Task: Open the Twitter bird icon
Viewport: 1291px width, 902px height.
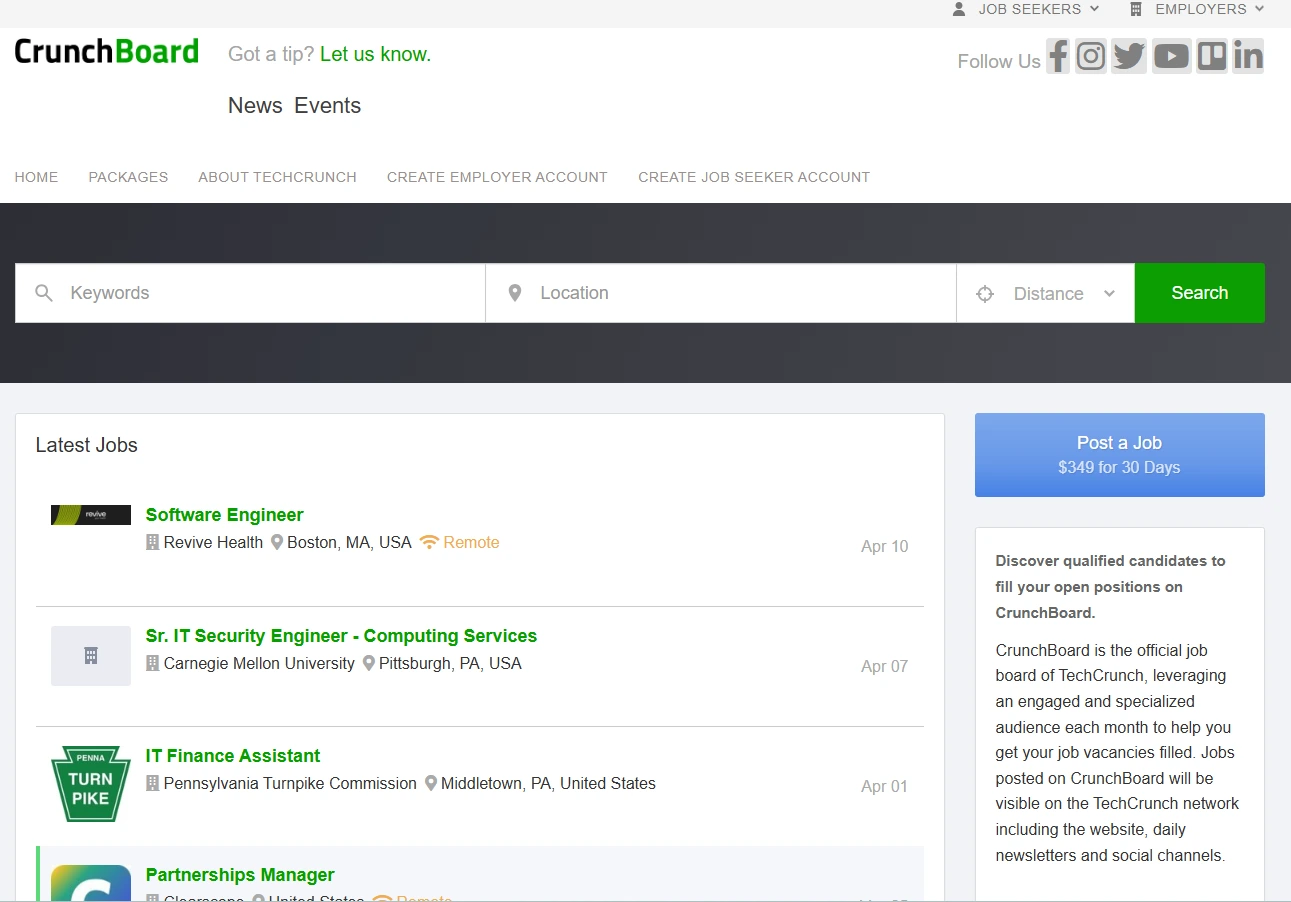Action: tap(1129, 56)
